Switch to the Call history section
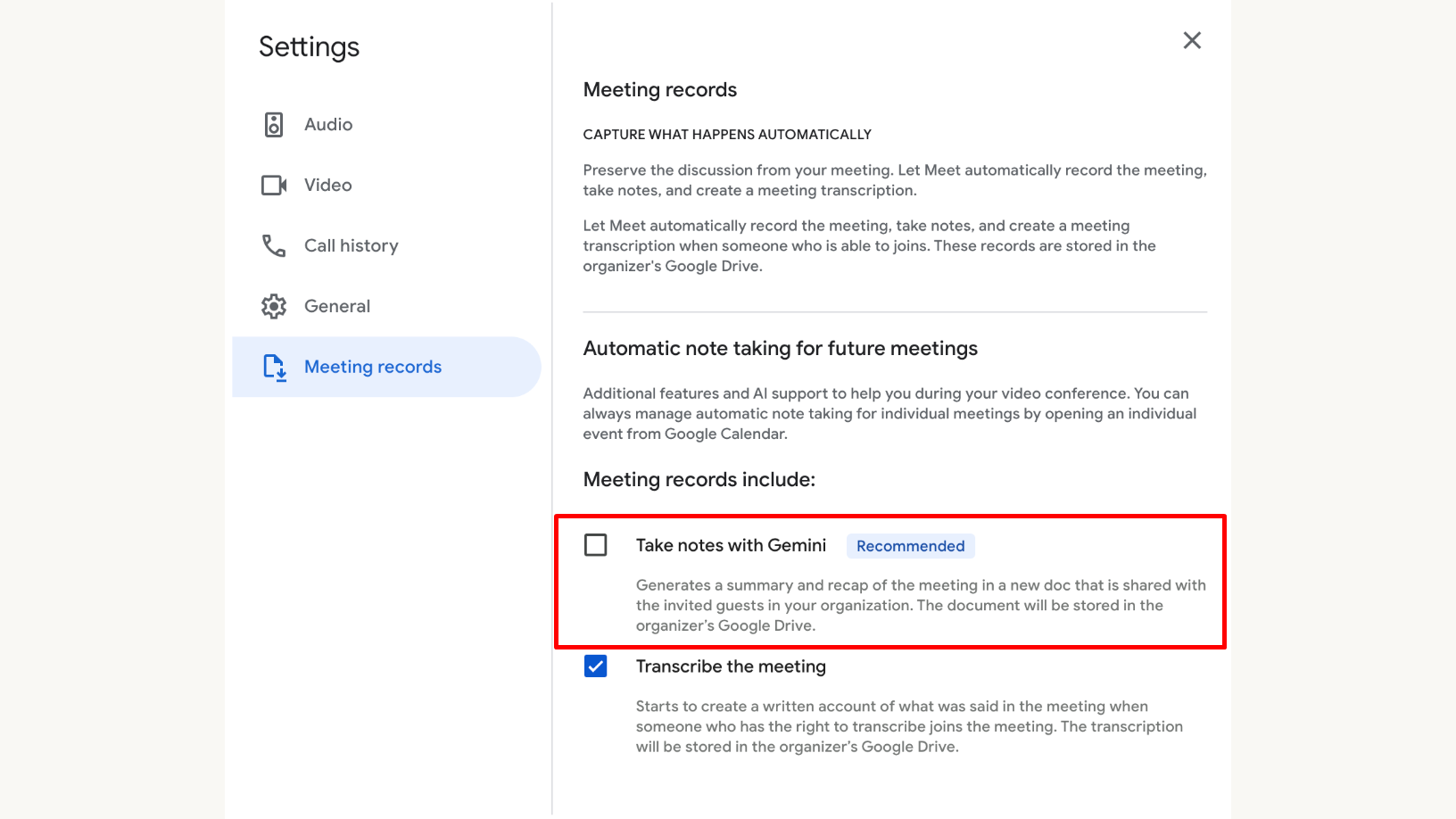 351,245
